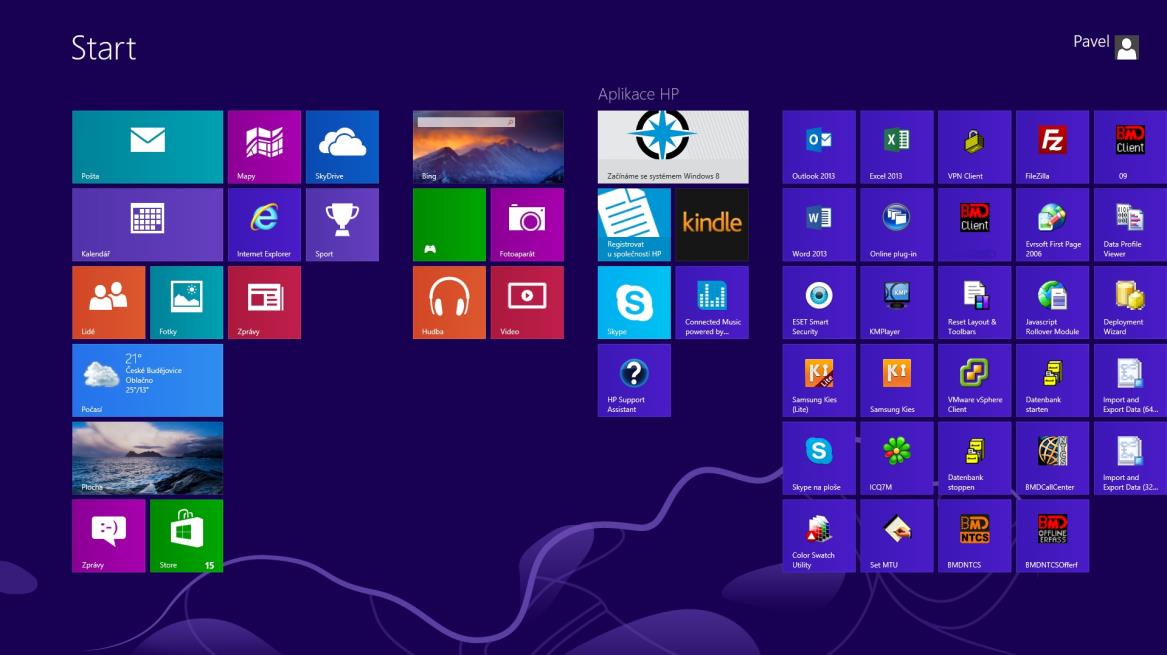Open the Pošta mail tile

click(147, 147)
